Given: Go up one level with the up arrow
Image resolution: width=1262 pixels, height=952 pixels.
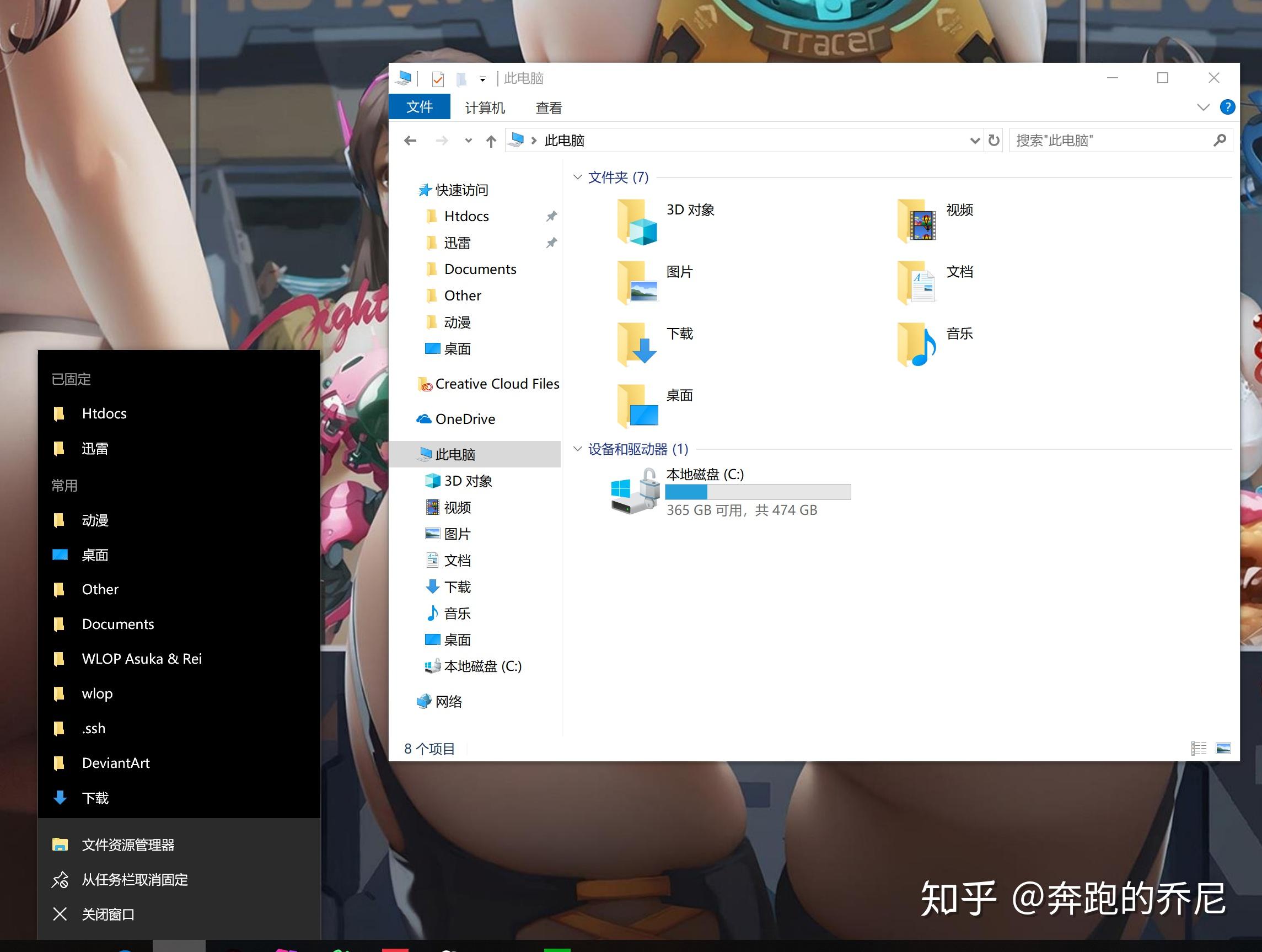Looking at the screenshot, I should pos(491,141).
